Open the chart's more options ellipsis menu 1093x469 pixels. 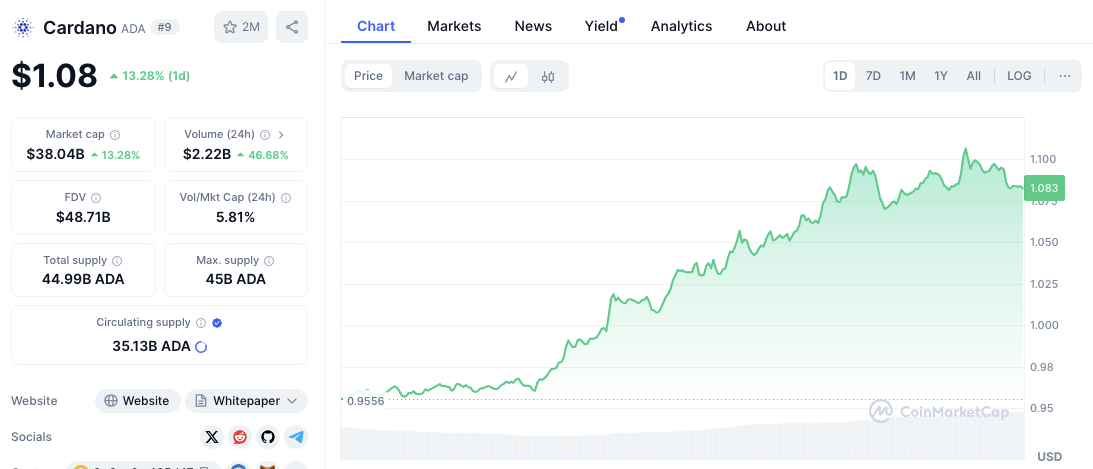1064,76
